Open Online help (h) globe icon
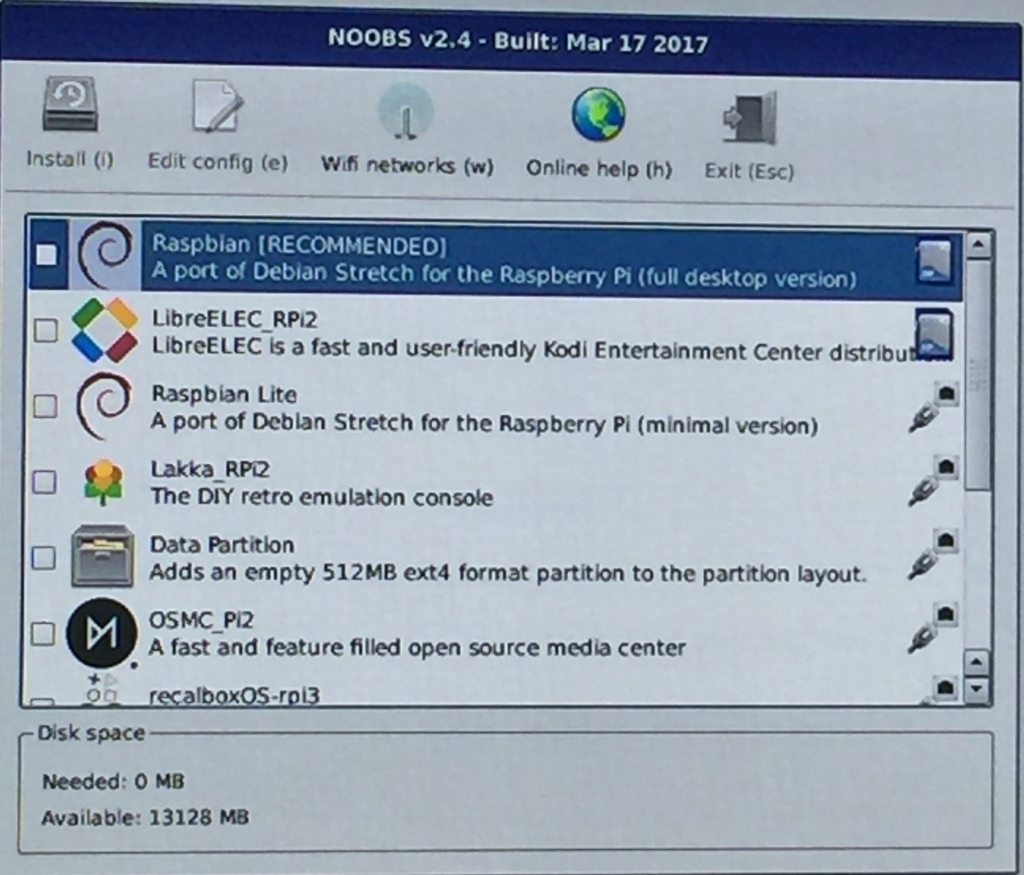 (x=598, y=115)
